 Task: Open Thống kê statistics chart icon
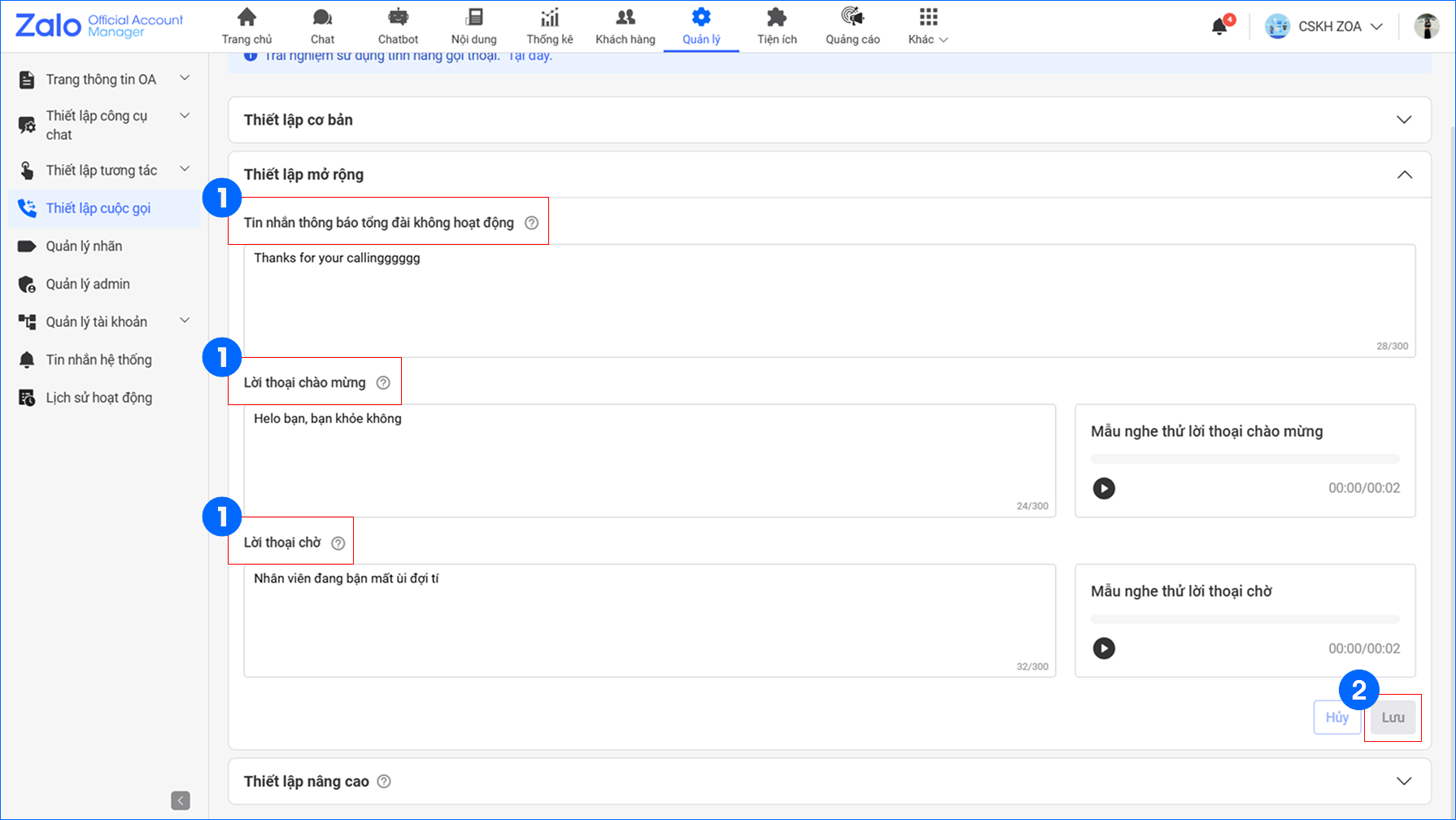550,18
